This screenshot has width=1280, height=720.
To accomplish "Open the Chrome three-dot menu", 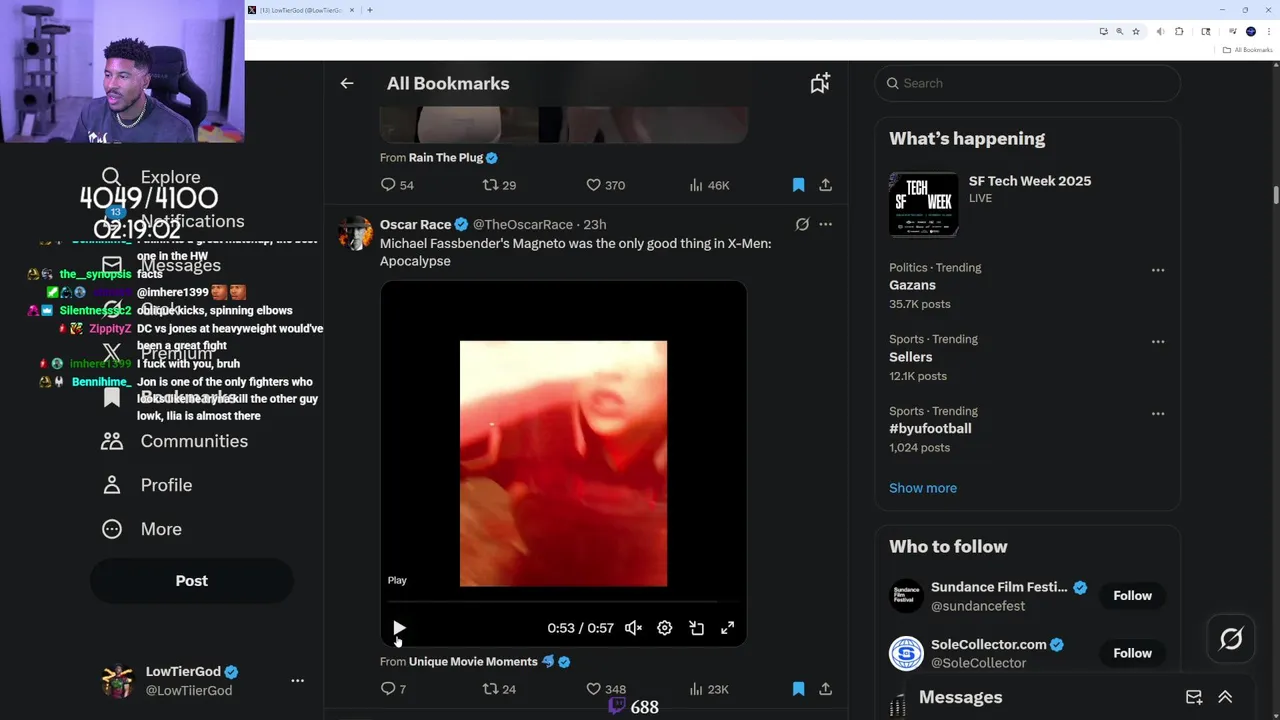I will click(1269, 31).
